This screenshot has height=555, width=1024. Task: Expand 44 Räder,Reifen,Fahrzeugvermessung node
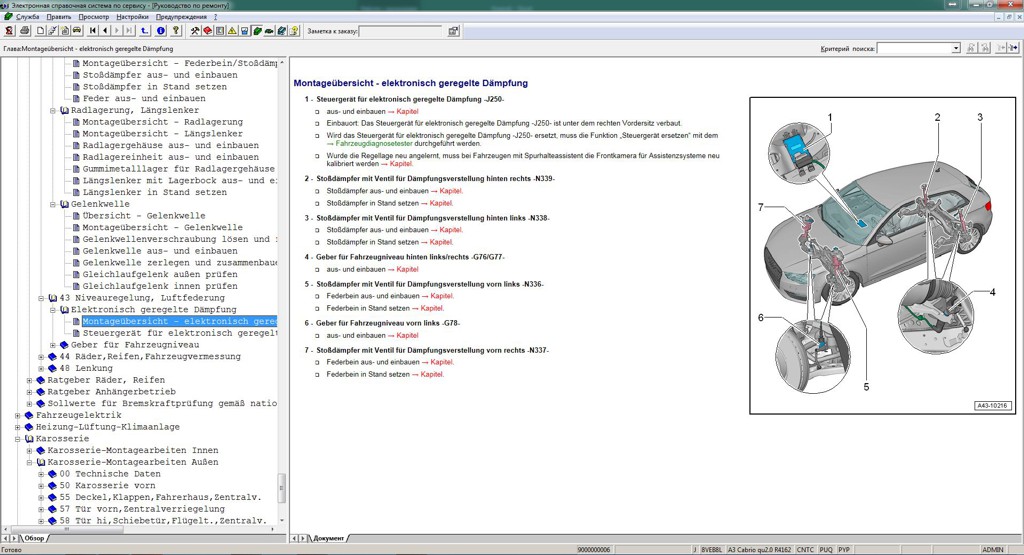pos(41,357)
